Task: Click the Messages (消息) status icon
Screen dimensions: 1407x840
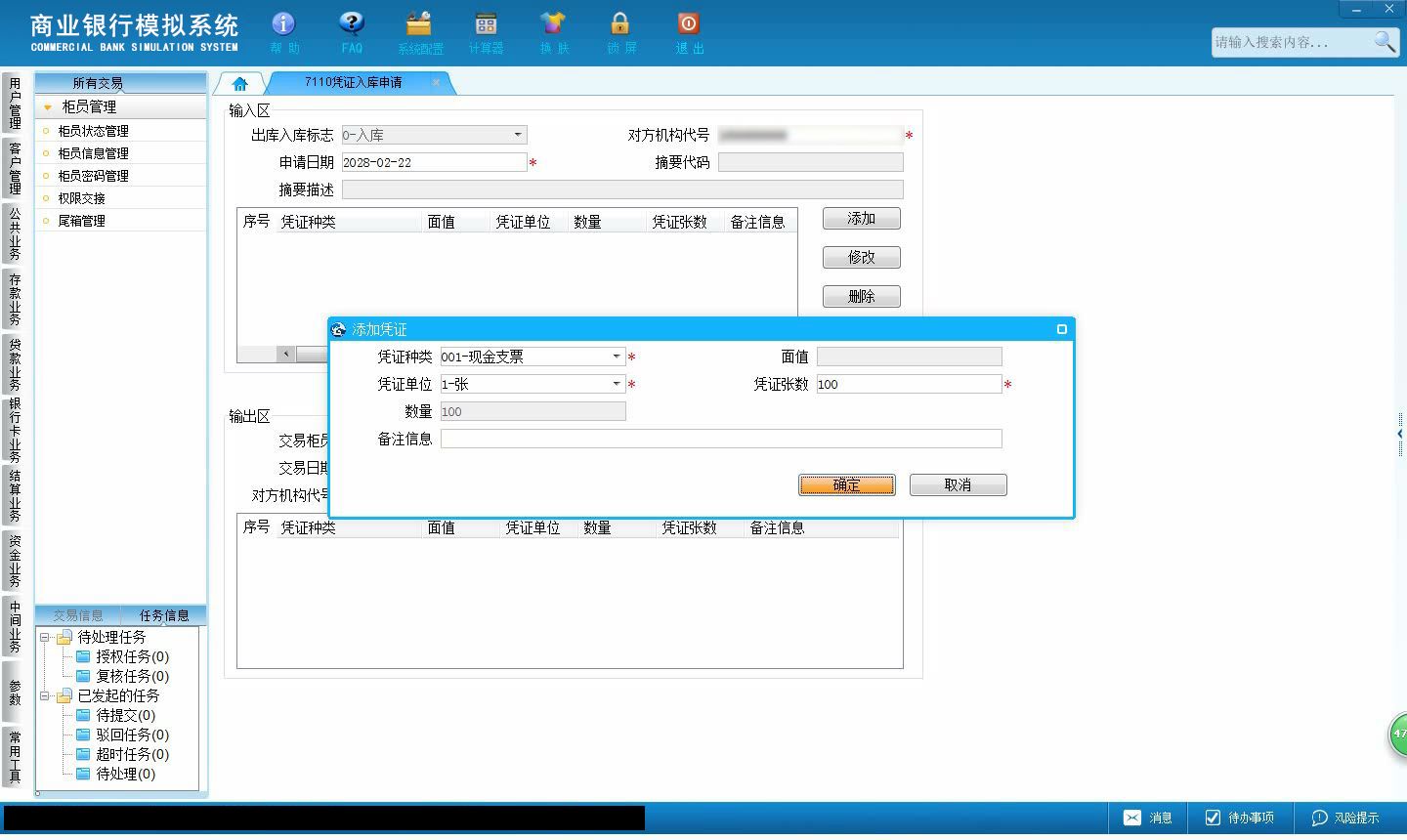Action: (1147, 818)
